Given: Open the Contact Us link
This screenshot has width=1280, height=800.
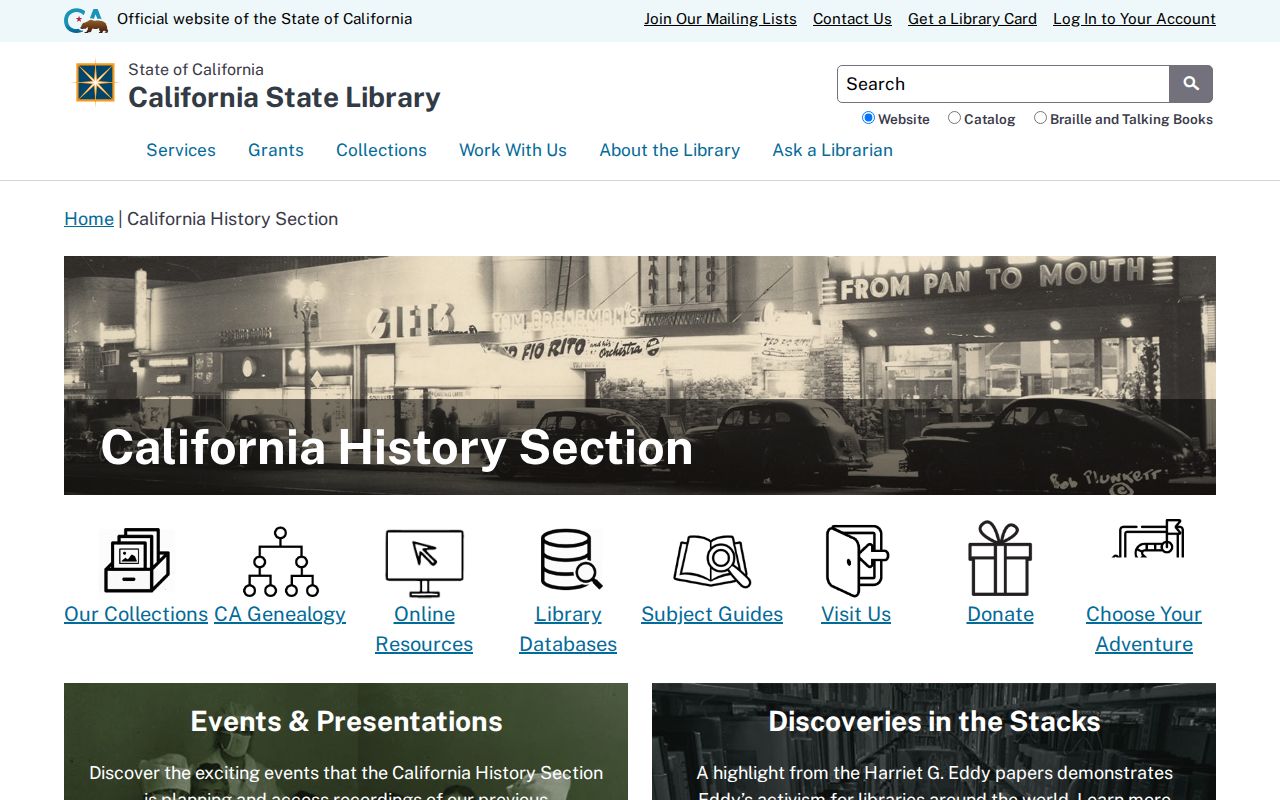Looking at the screenshot, I should point(852,19).
